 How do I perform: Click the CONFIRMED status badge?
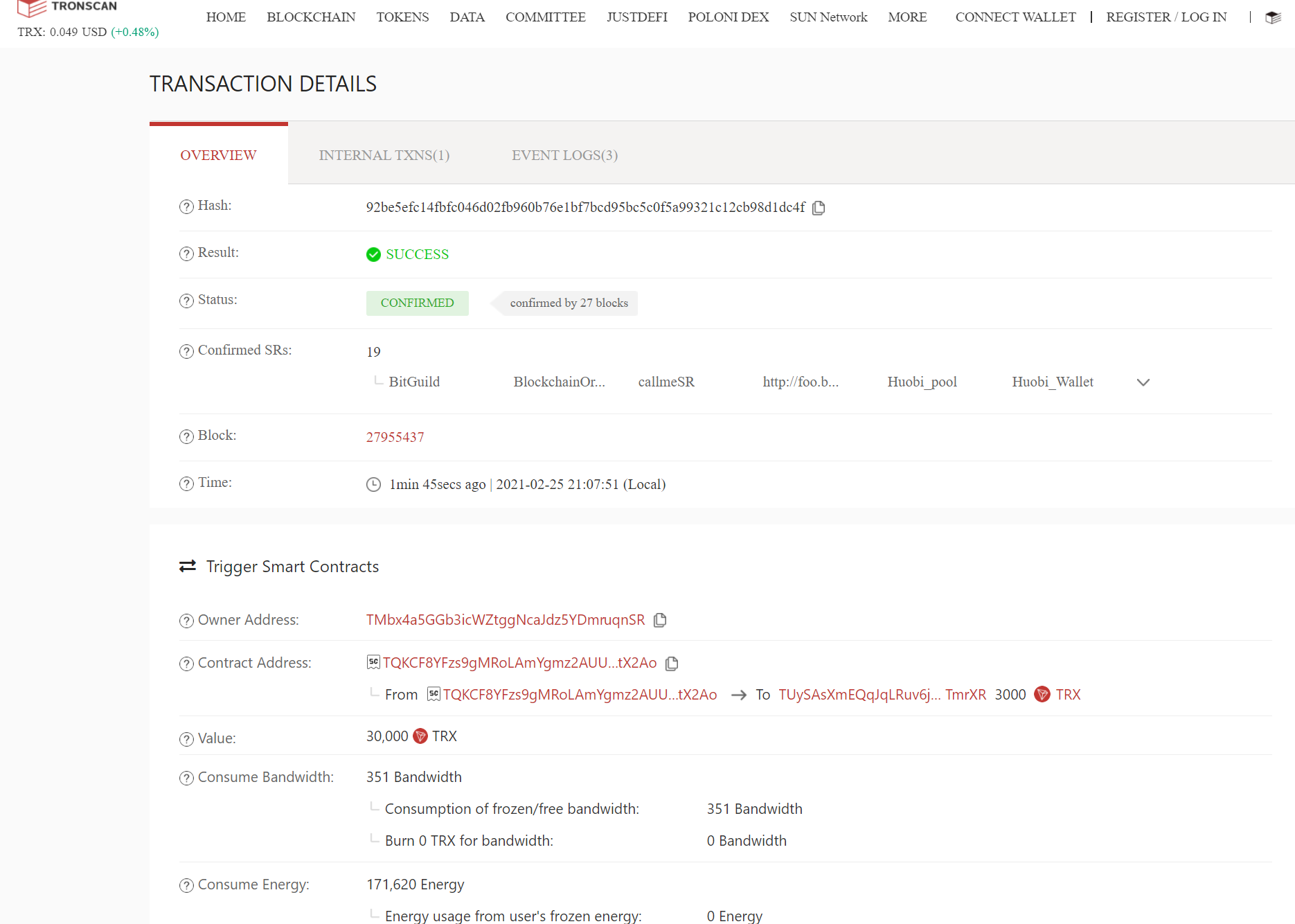[x=417, y=303]
